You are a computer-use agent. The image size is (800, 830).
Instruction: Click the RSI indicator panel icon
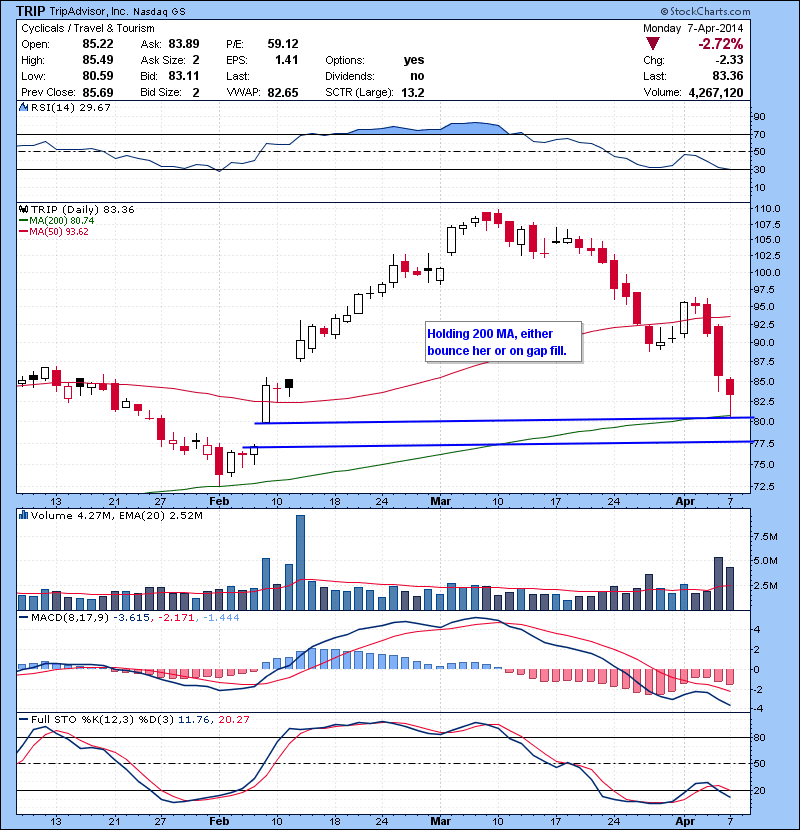click(x=23, y=107)
